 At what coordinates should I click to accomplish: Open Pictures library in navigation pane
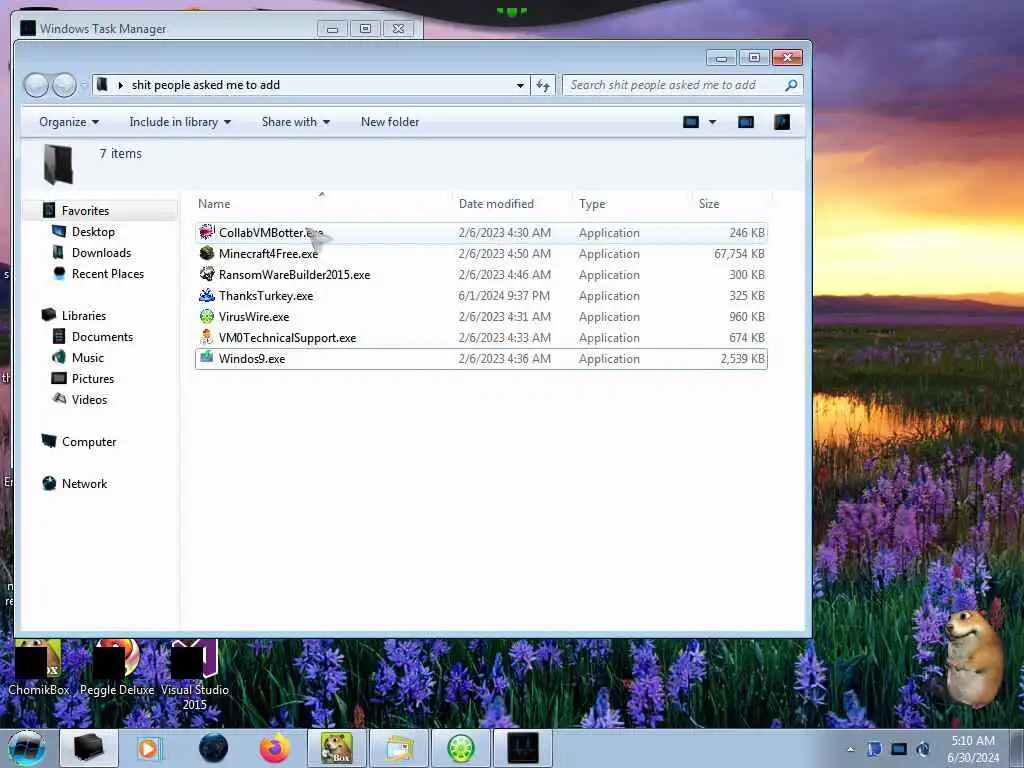click(93, 379)
